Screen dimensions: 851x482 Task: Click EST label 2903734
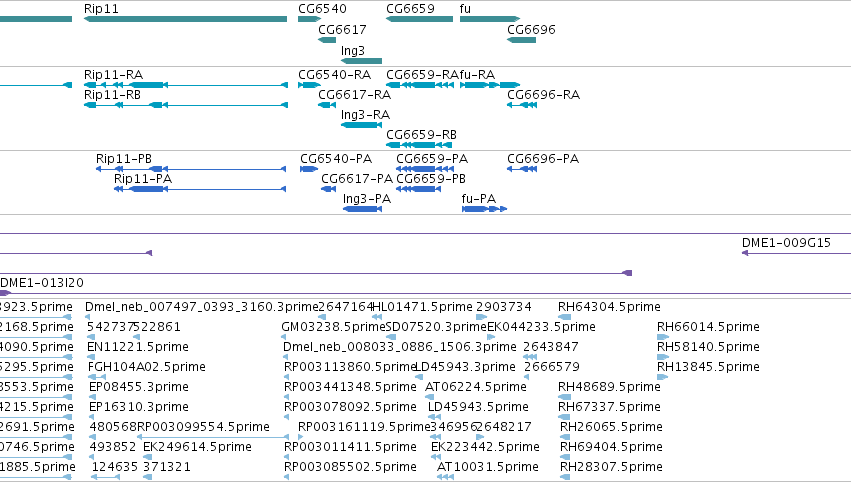[504, 307]
